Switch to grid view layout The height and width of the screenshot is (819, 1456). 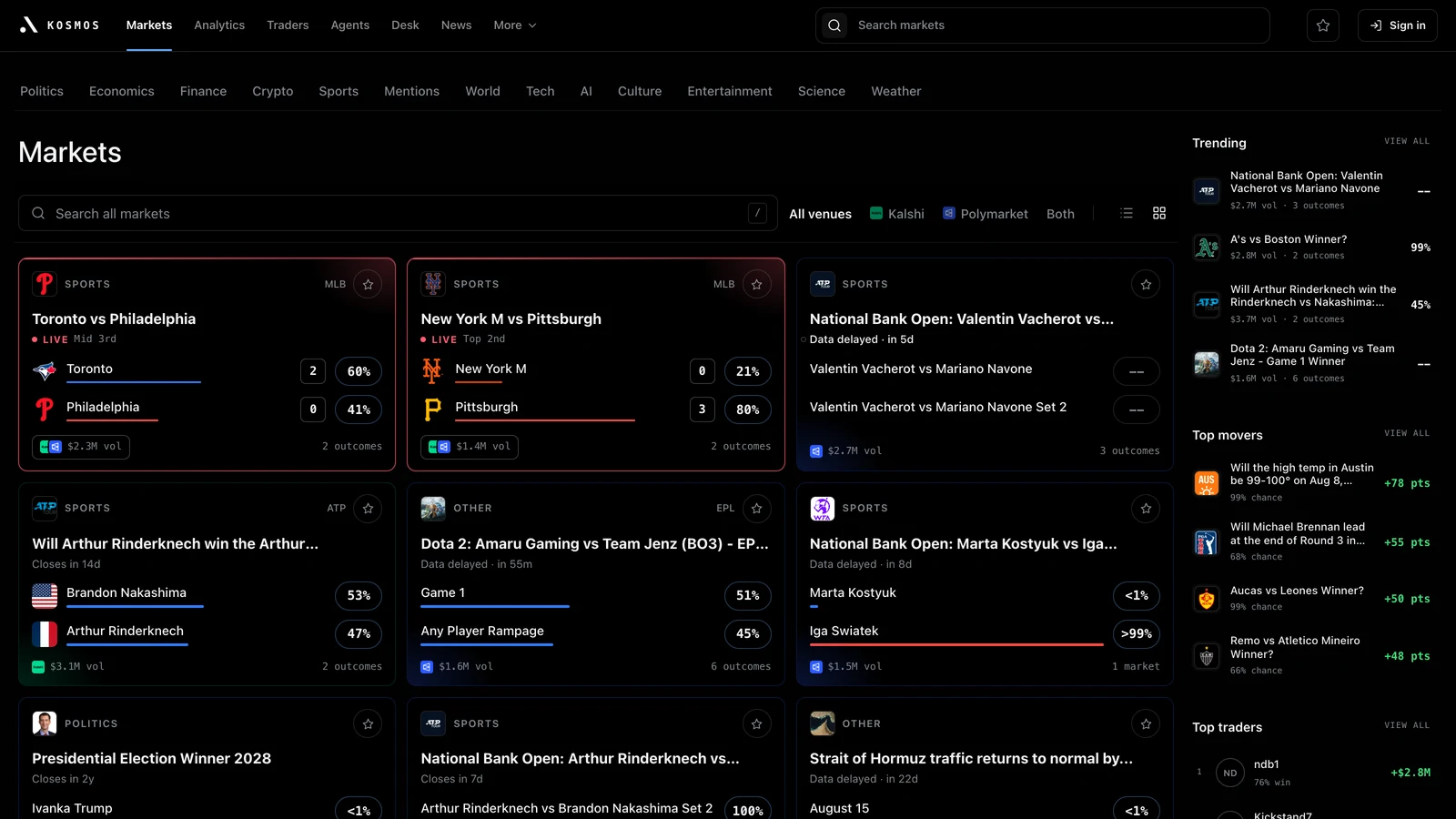[x=1159, y=213]
